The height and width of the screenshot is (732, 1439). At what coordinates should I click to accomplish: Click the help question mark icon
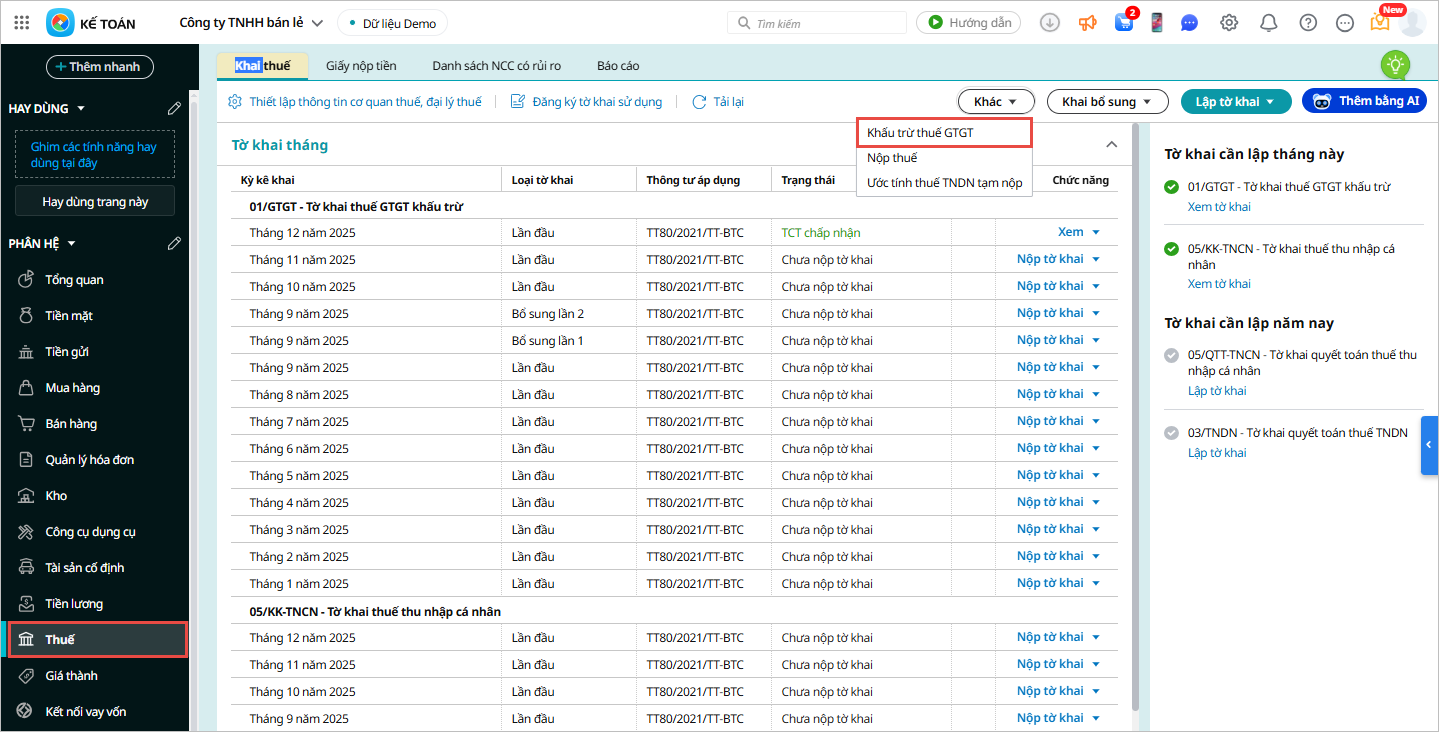pyautogui.click(x=1308, y=22)
